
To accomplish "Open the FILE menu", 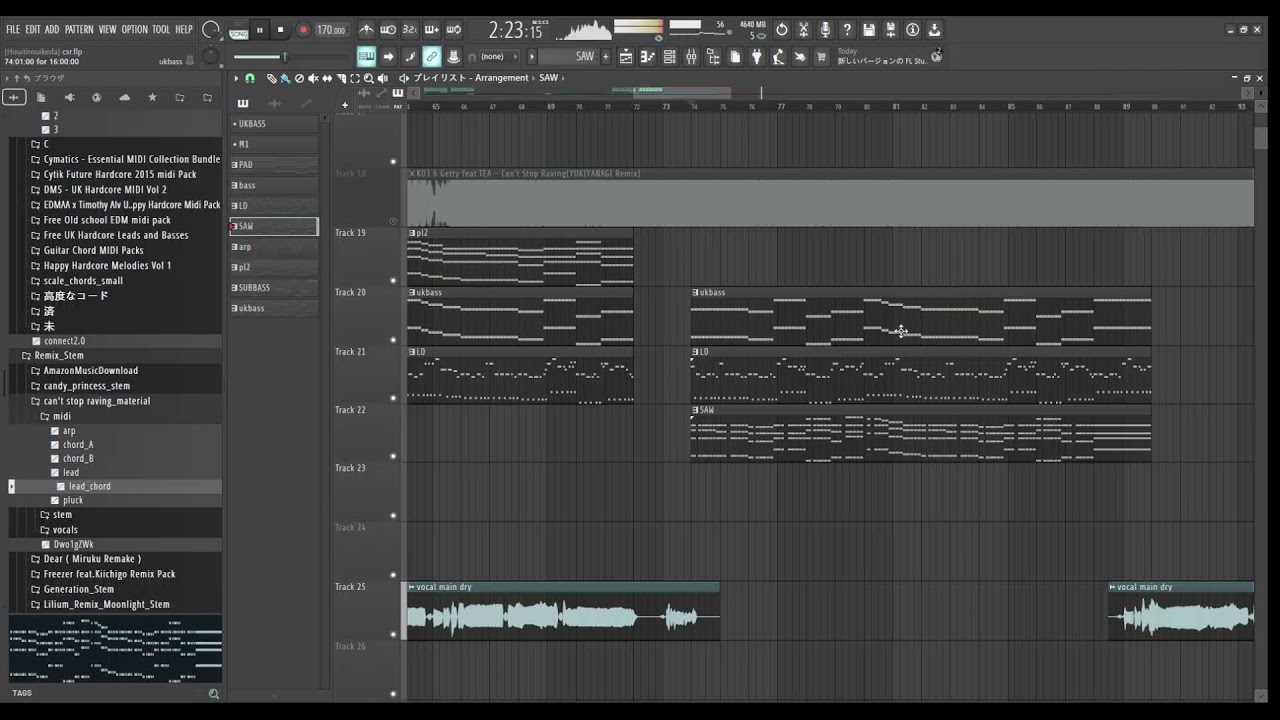I will click(x=13, y=29).
